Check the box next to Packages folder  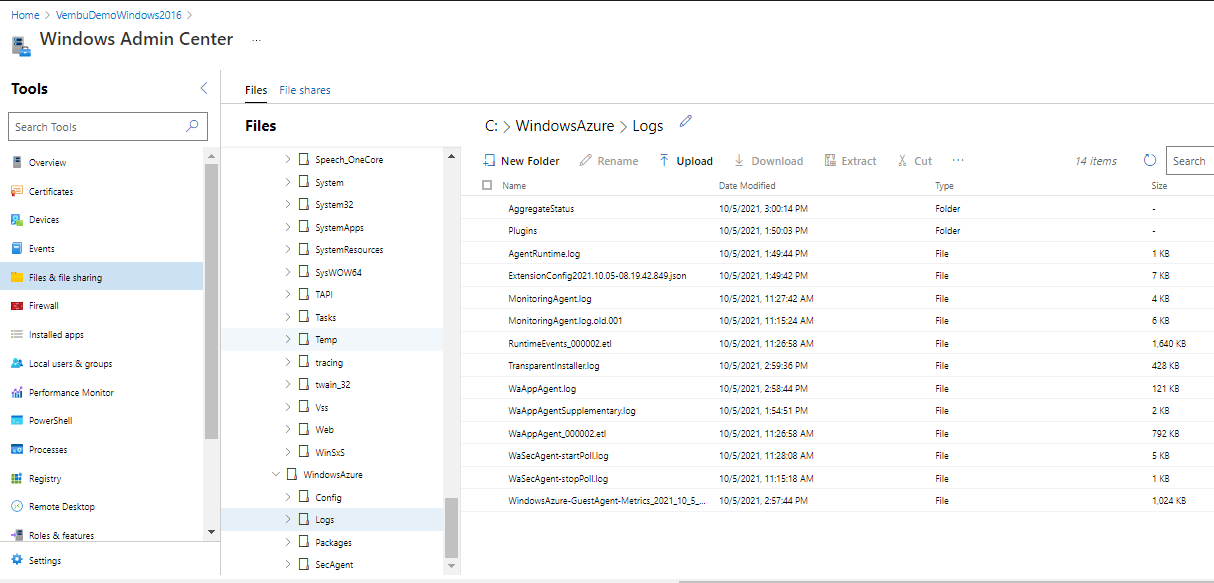pos(304,542)
